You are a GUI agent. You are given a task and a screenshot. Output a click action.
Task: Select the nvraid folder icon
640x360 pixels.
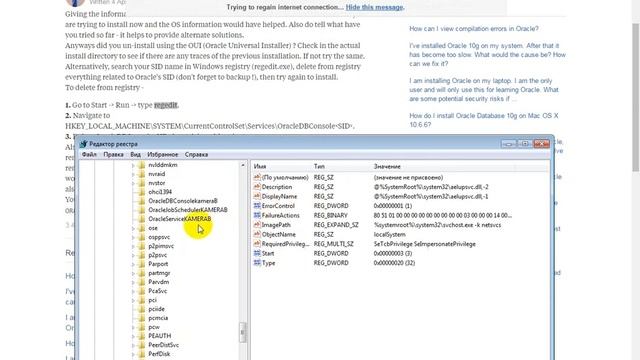coord(141,174)
